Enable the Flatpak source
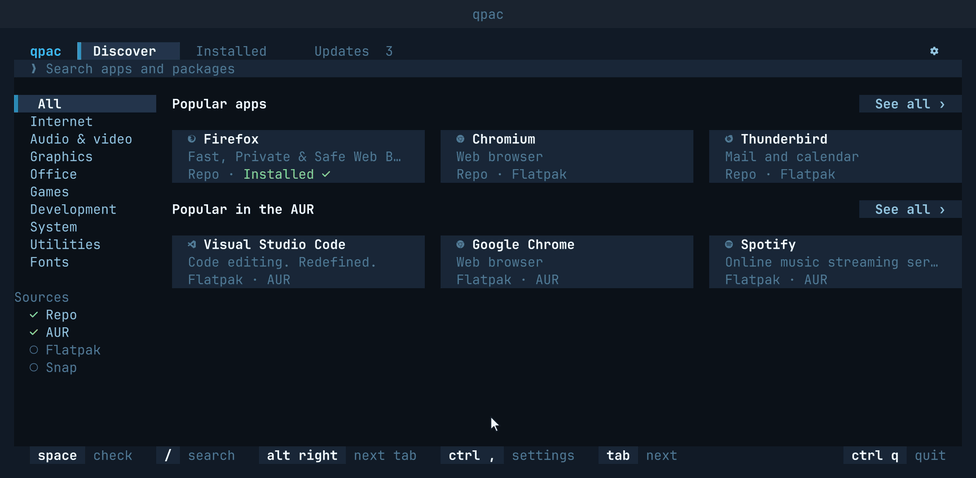This screenshot has width=976, height=478. [65, 350]
